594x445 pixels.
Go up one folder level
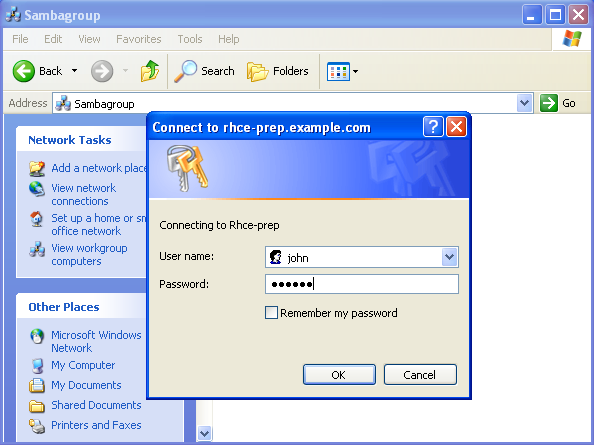tap(150, 71)
